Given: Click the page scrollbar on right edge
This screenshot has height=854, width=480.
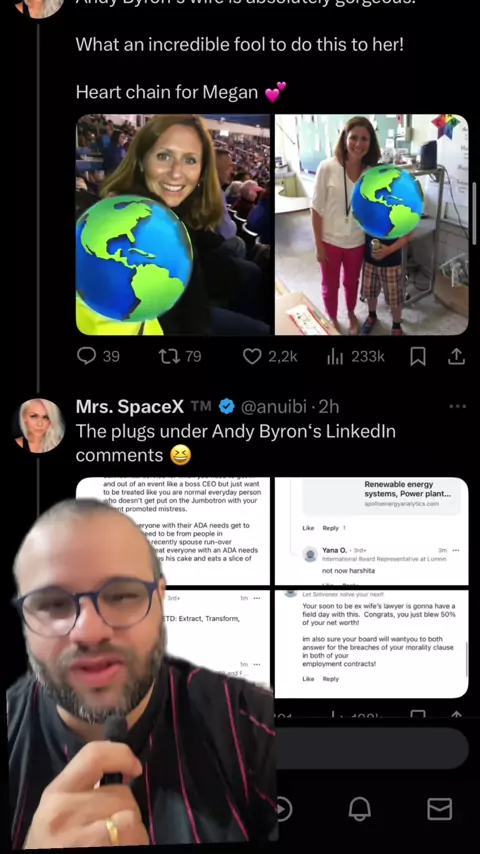Looking at the screenshot, I should (x=476, y=214).
